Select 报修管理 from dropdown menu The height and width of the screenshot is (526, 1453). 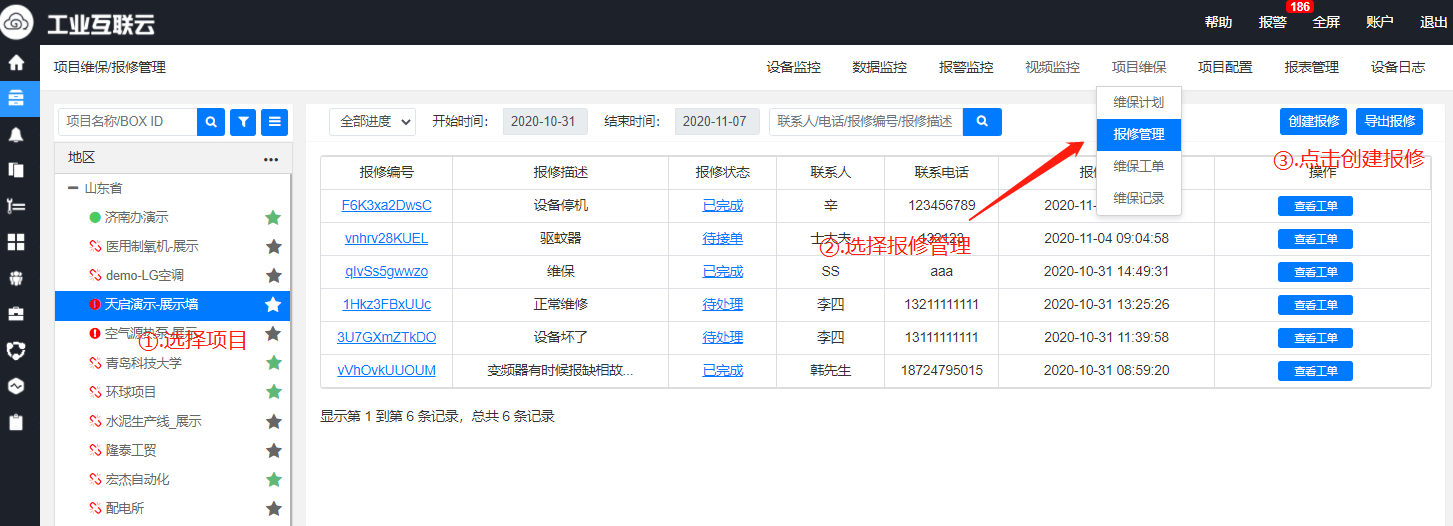coord(1139,134)
